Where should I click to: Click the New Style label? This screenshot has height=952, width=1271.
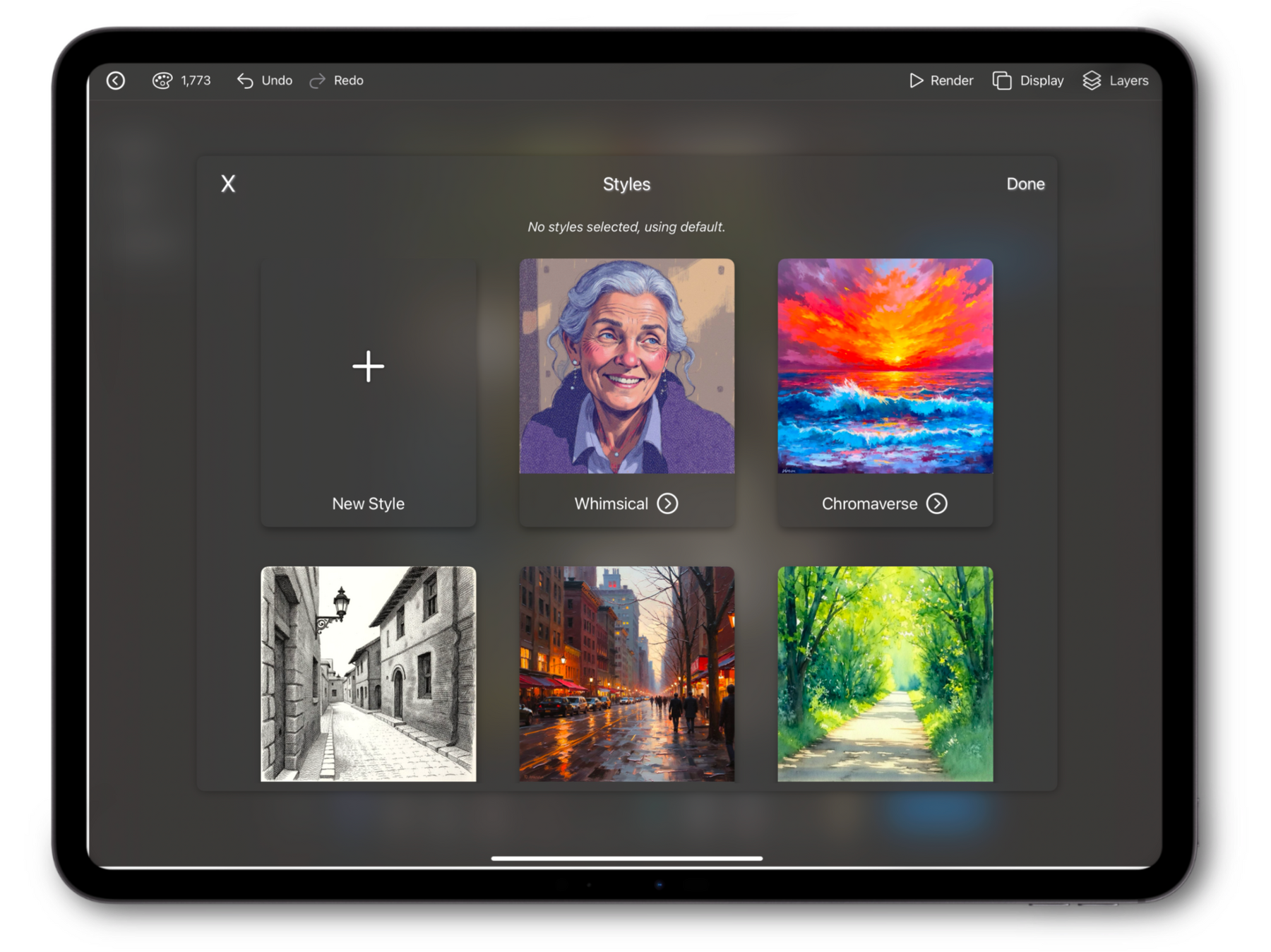(x=368, y=504)
